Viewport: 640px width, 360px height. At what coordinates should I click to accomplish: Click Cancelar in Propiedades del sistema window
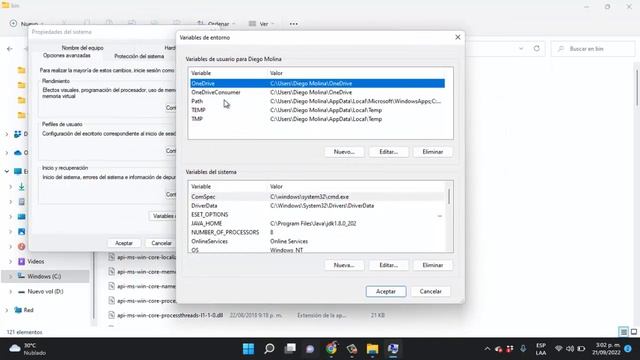161,243
